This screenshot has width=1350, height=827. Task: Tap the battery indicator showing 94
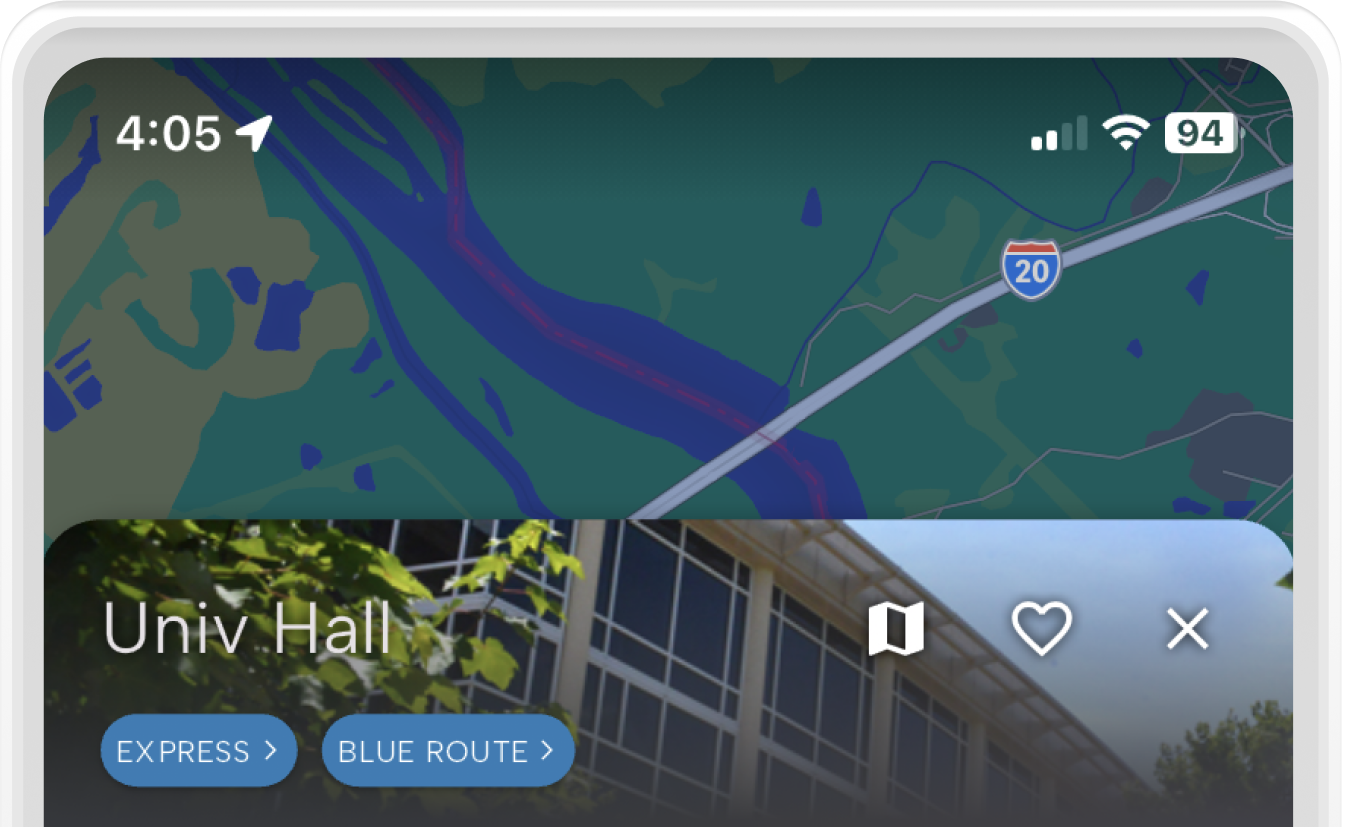point(1201,133)
